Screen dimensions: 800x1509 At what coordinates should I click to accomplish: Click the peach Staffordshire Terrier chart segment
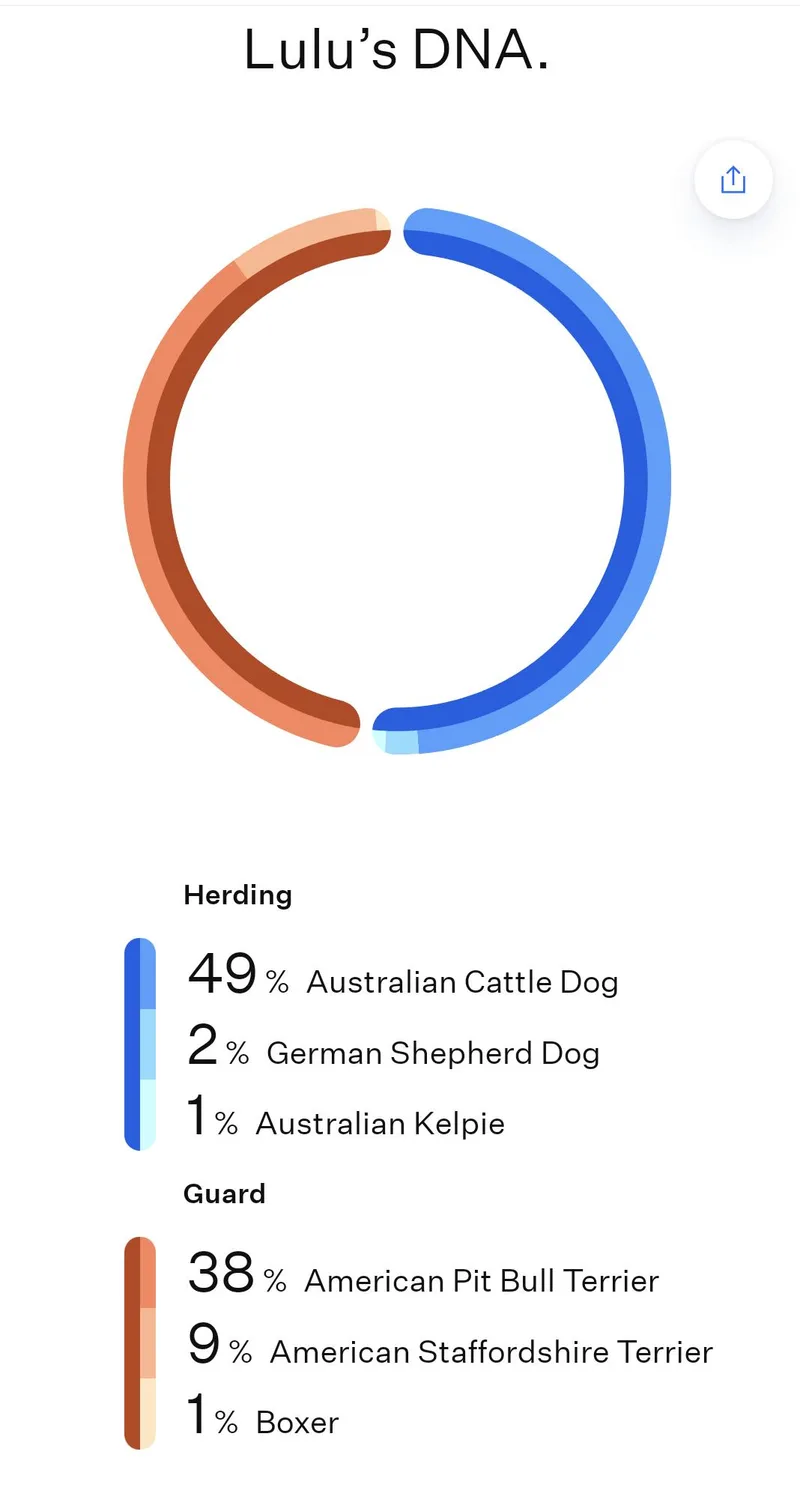[300, 228]
